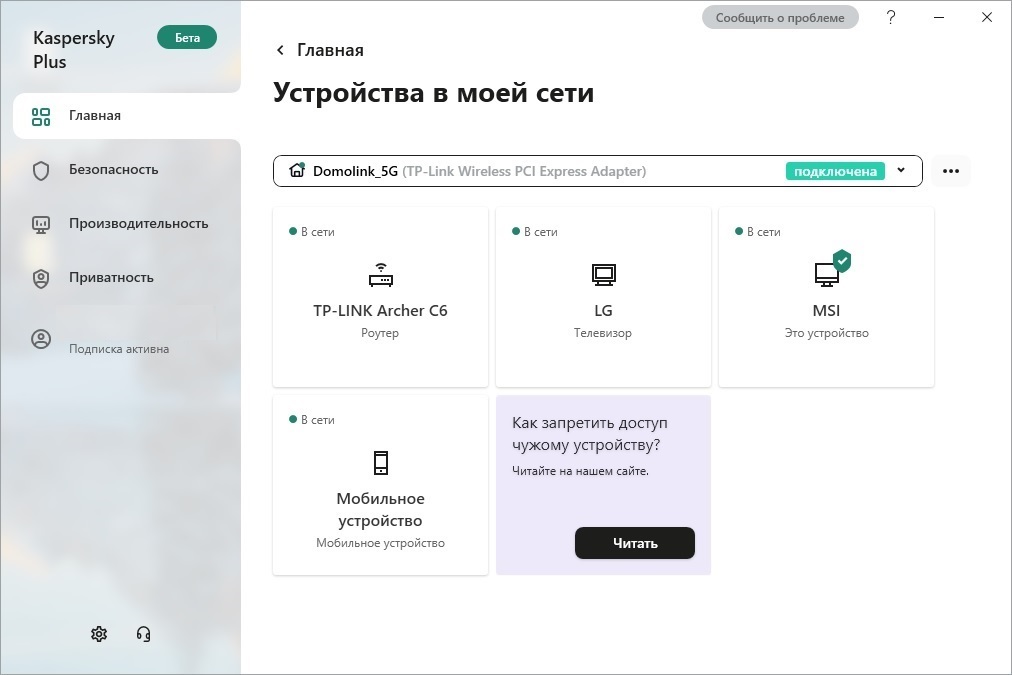This screenshot has height=675, width=1012.
Task: Open the three-dots more options menu
Action: [951, 171]
